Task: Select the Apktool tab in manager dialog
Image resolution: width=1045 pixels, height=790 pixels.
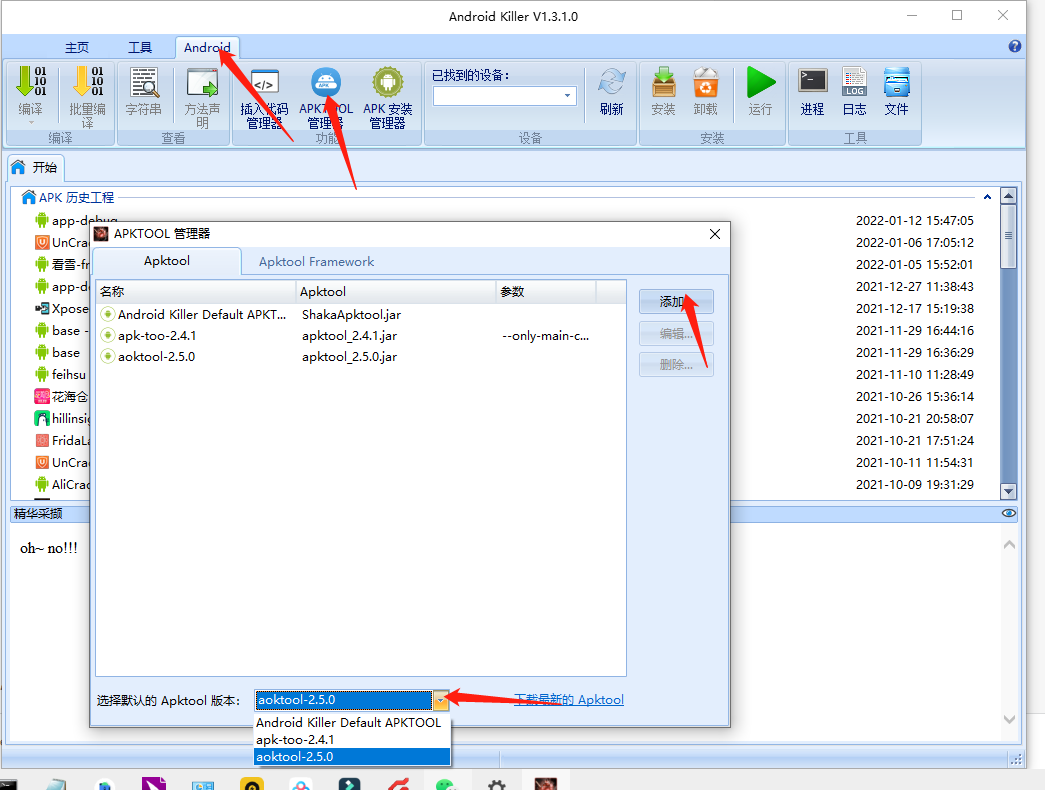Action: coord(167,261)
